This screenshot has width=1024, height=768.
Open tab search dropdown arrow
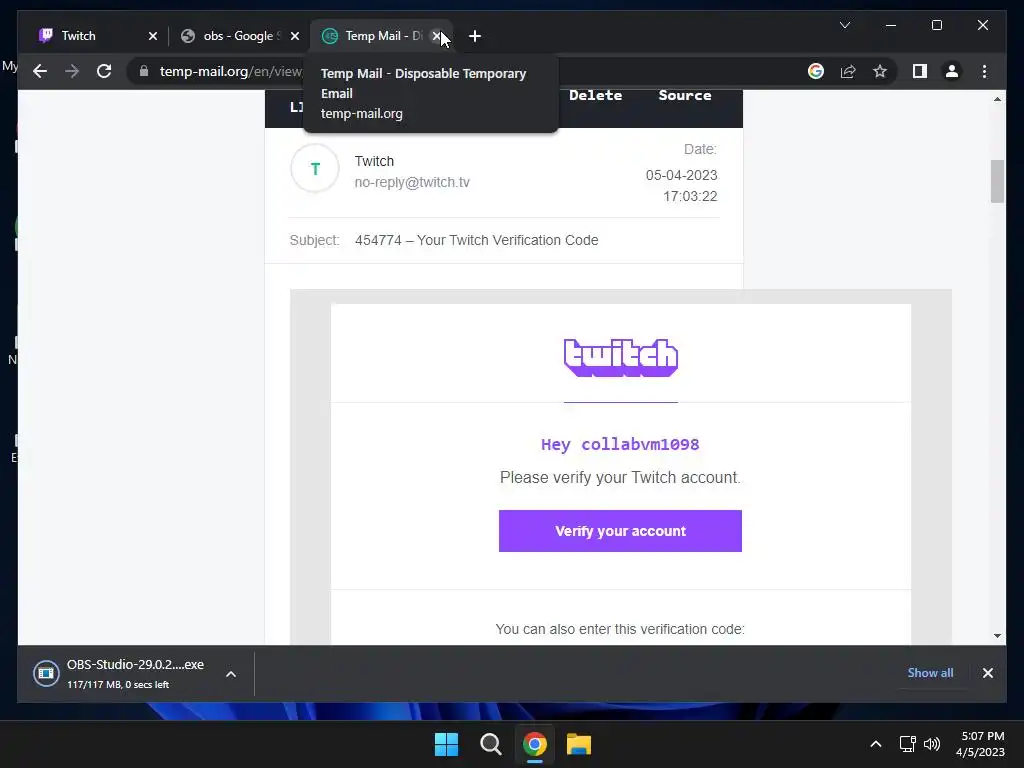coord(844,25)
